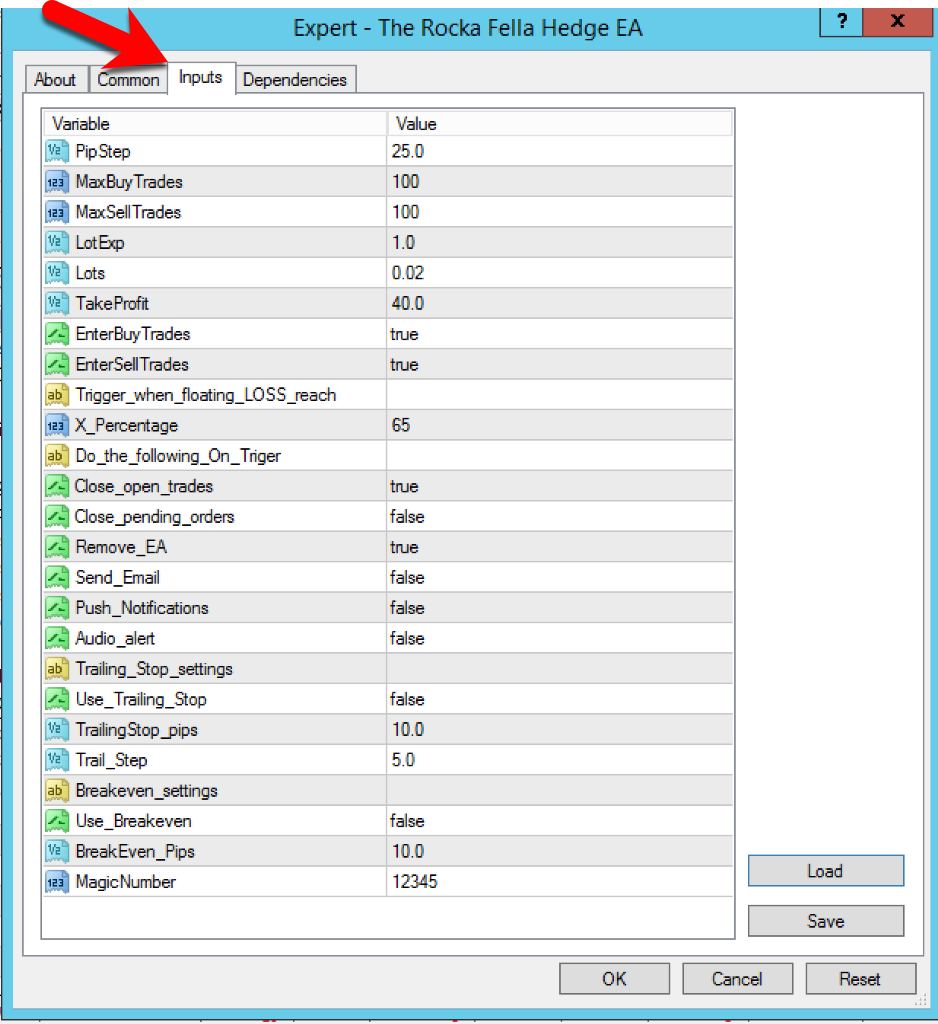Click the BreakEven_Pips double icon

click(57, 852)
